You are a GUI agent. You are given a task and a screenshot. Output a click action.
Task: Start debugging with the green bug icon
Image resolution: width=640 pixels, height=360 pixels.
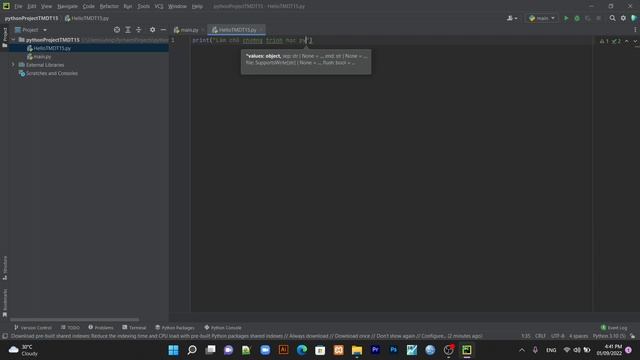coord(577,18)
